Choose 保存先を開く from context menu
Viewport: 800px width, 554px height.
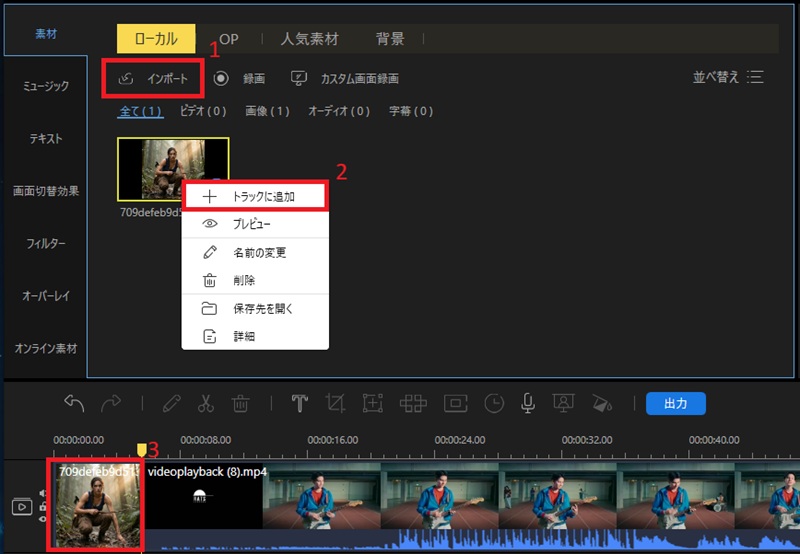click(255, 309)
